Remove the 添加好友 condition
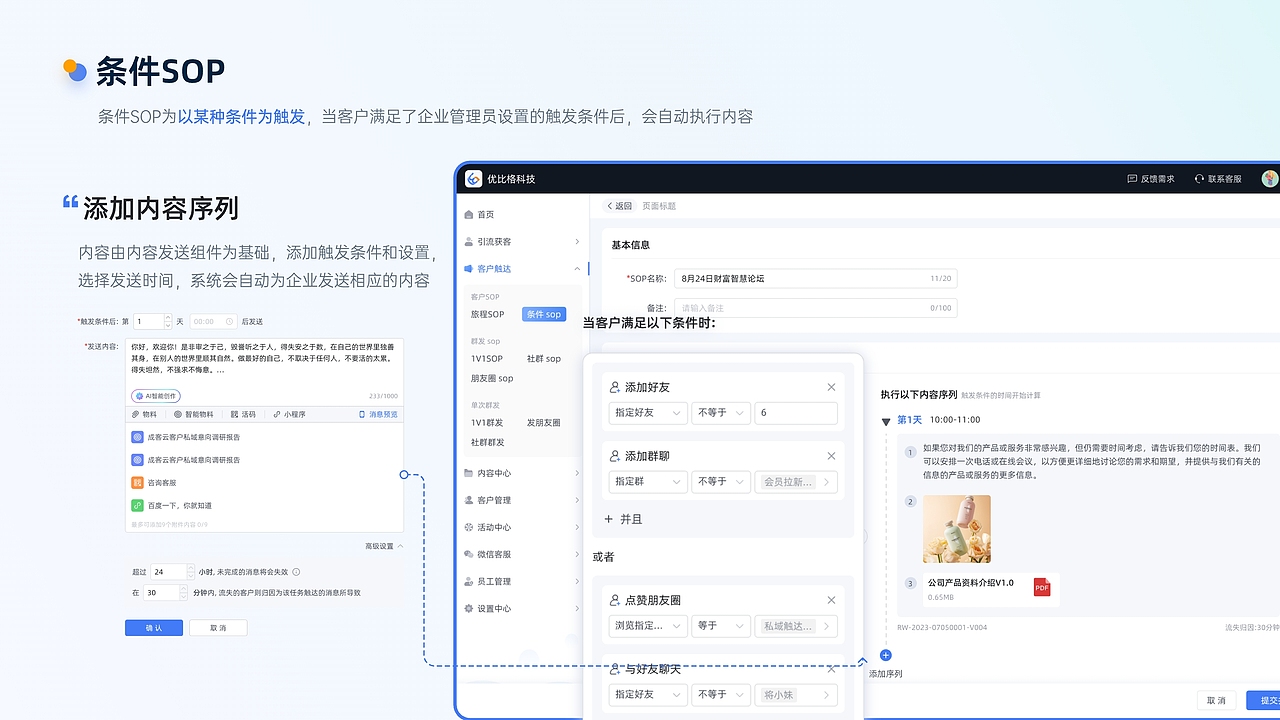The image size is (1280, 720). (x=831, y=387)
